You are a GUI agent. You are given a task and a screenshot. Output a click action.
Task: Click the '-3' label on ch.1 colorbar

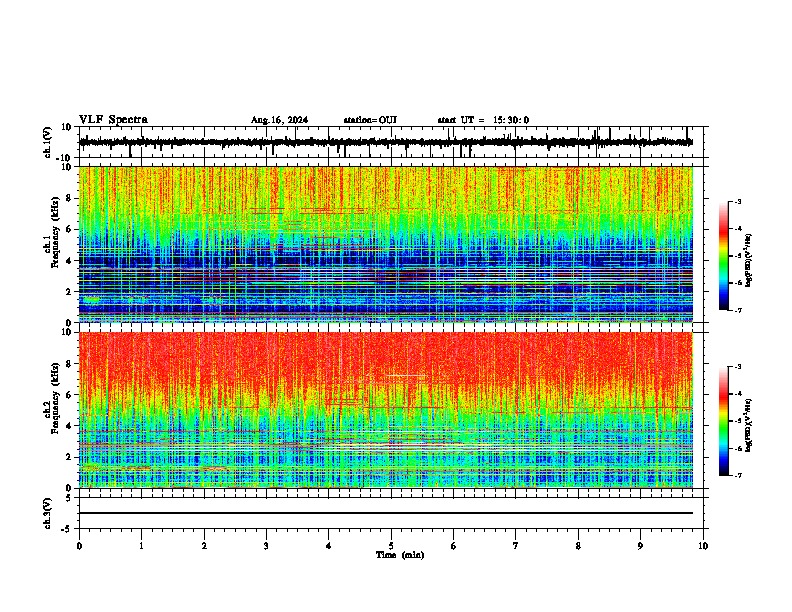pyautogui.click(x=737, y=201)
